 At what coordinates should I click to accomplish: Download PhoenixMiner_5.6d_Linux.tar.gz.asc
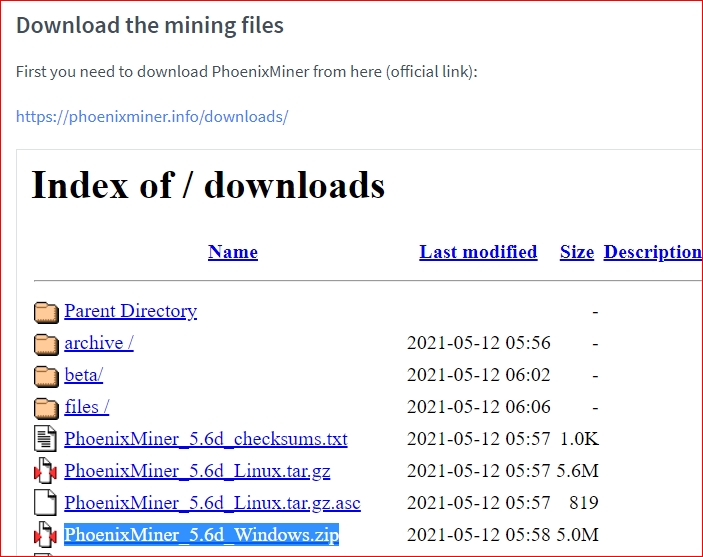tap(212, 503)
